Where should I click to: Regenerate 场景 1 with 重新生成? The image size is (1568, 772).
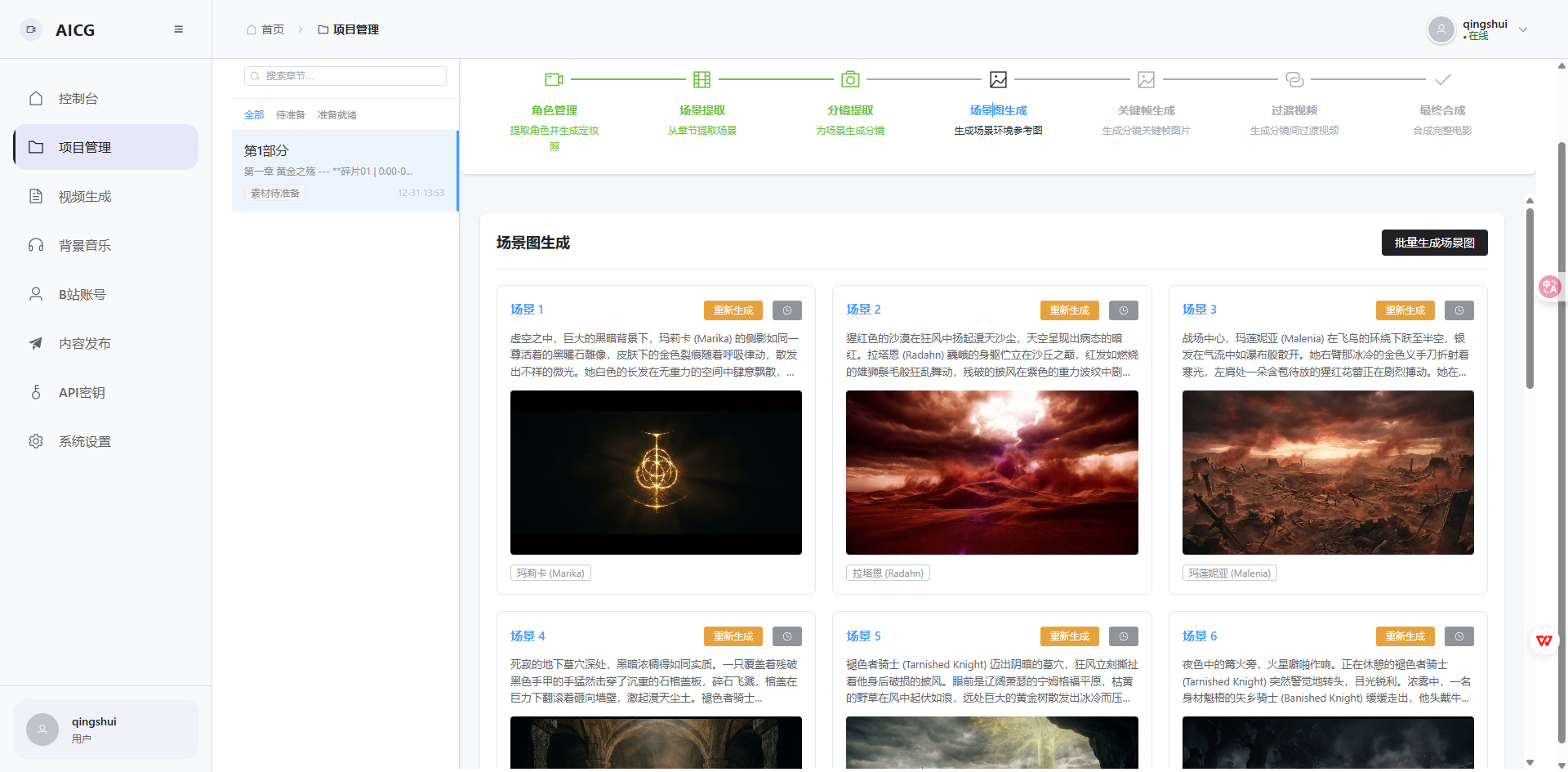pos(733,310)
